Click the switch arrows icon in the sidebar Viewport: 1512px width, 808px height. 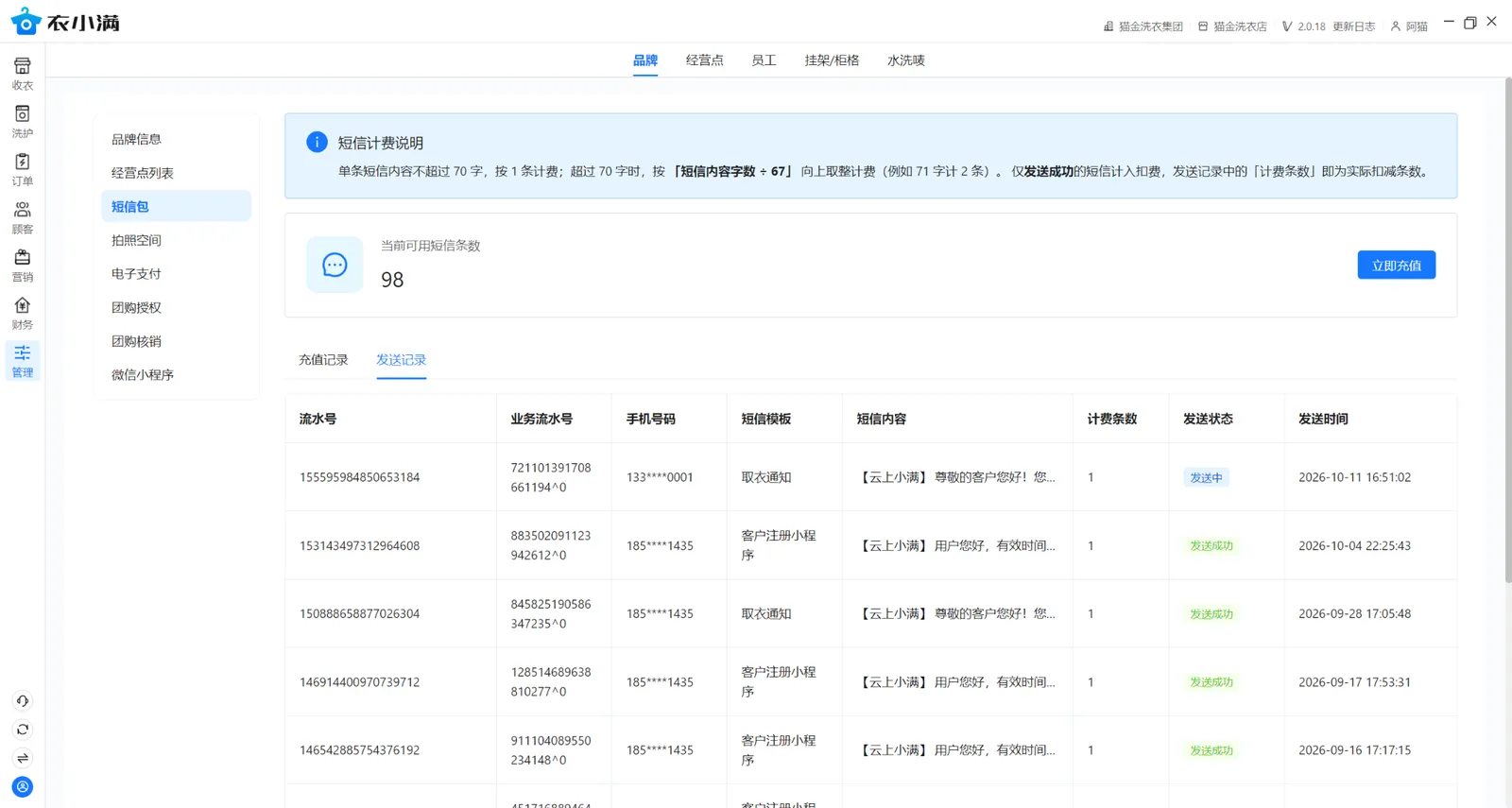(x=23, y=758)
